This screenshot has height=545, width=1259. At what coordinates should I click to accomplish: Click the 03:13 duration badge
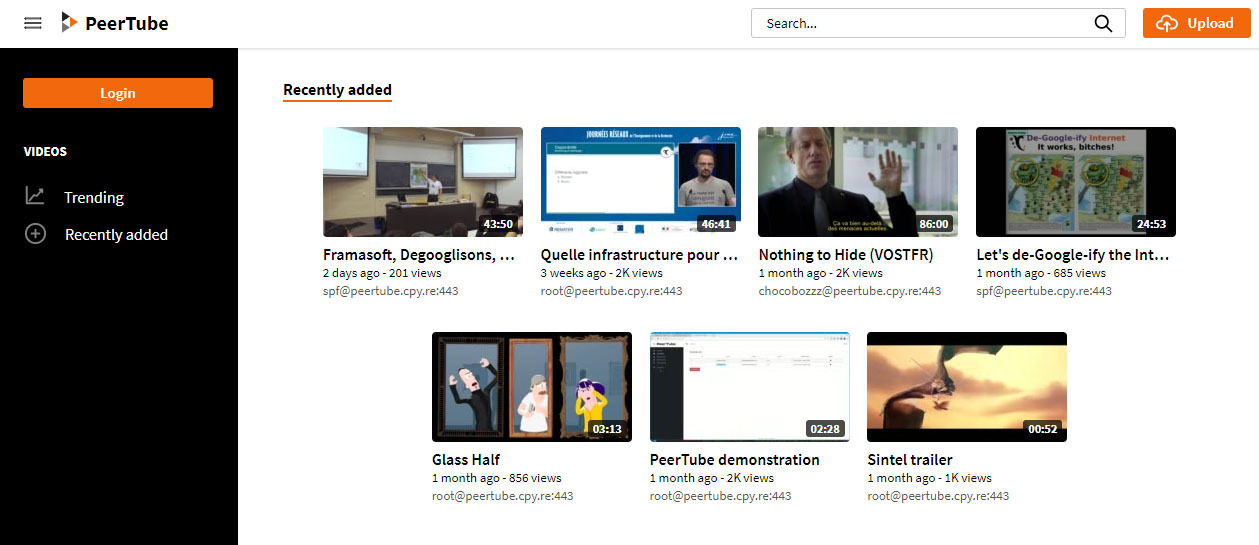pos(607,429)
